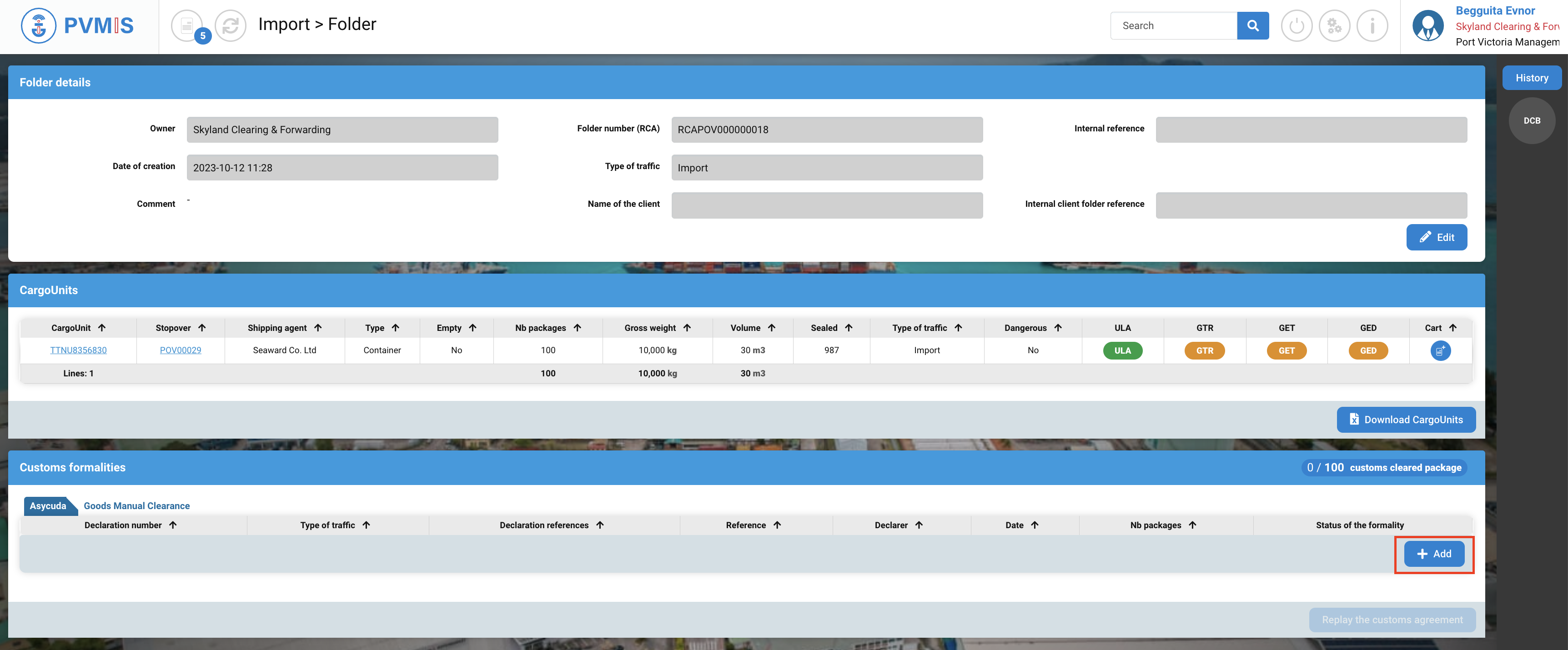Sort by Shipping agent arrow
1568x650 pixels.
tap(318, 327)
